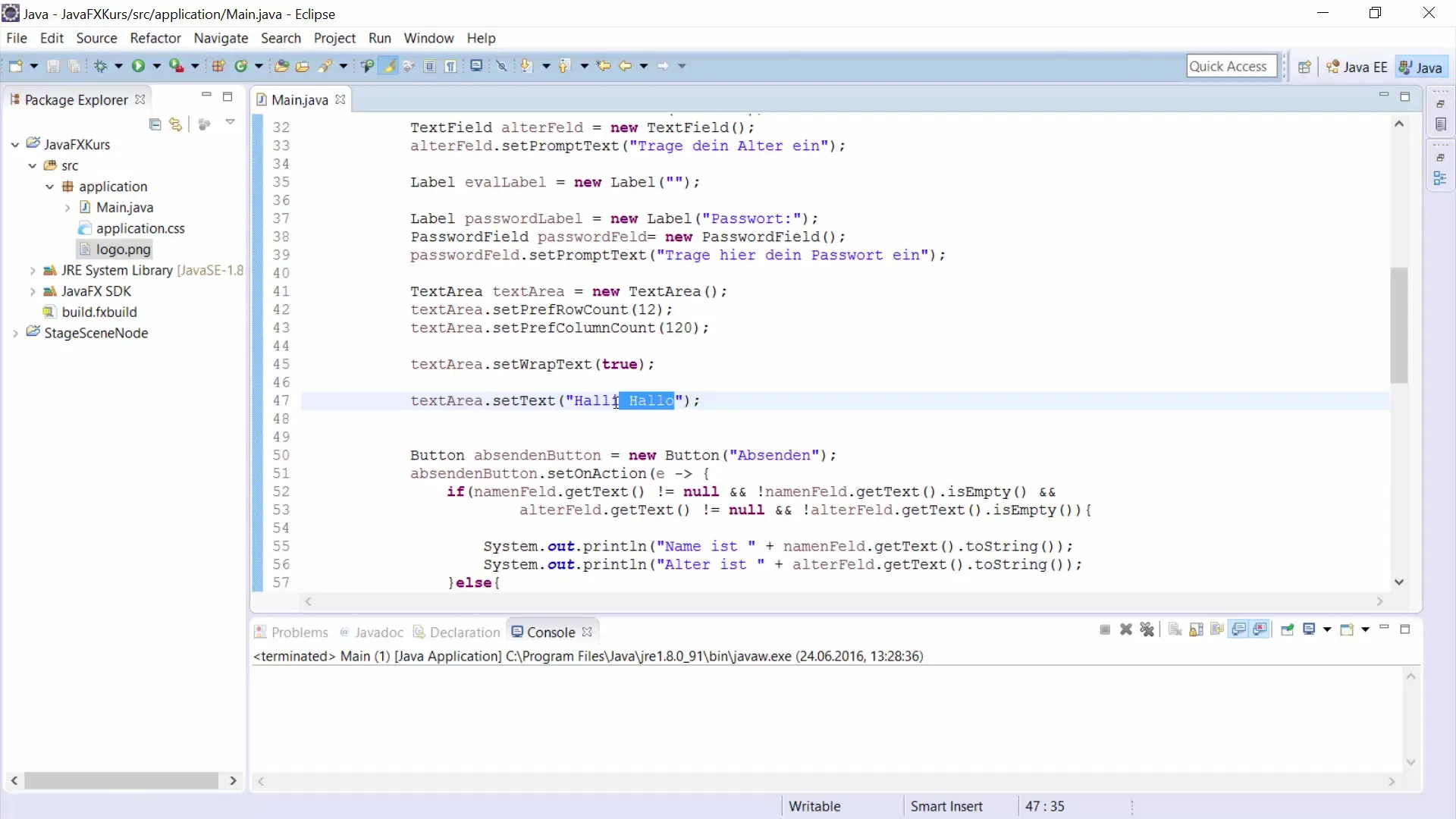1456x819 pixels.
Task: Click Collapse All in Package Explorer
Action: point(155,124)
